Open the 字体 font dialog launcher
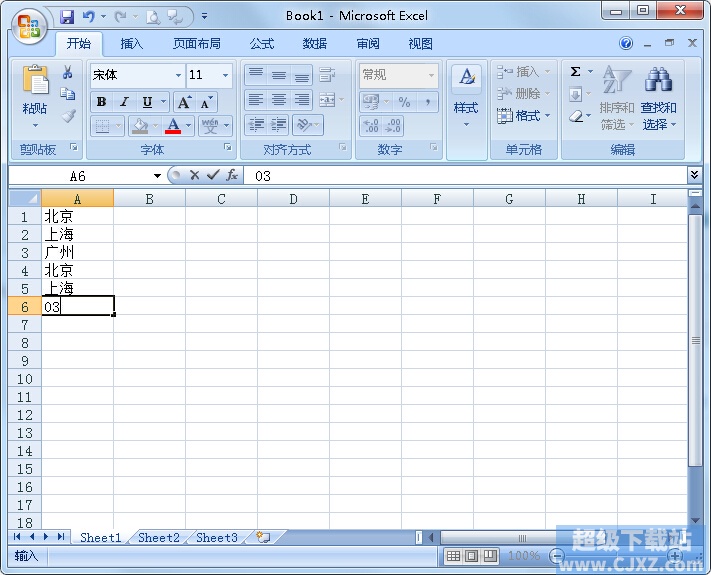711x575 pixels. click(x=228, y=147)
